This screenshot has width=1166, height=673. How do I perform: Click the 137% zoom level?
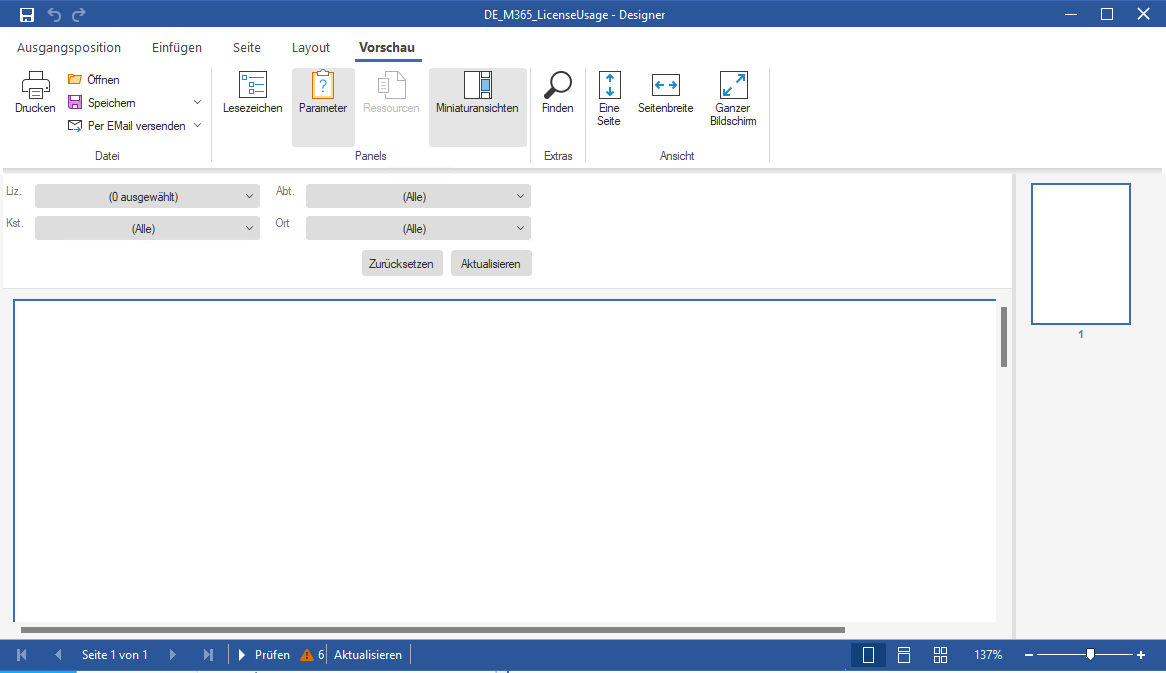pyautogui.click(x=988, y=655)
